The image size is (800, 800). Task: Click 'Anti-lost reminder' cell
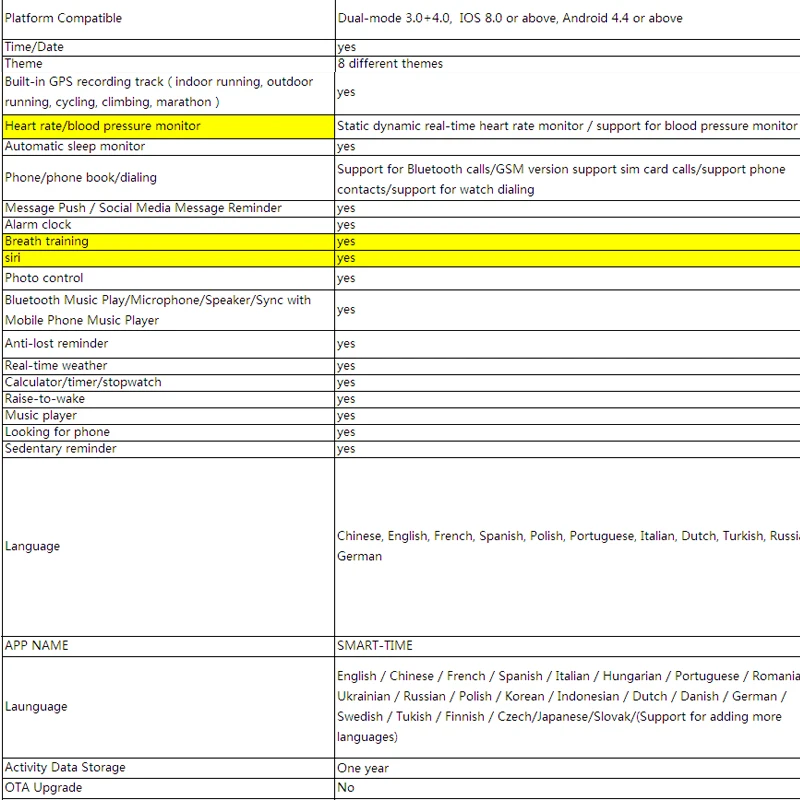coord(168,344)
